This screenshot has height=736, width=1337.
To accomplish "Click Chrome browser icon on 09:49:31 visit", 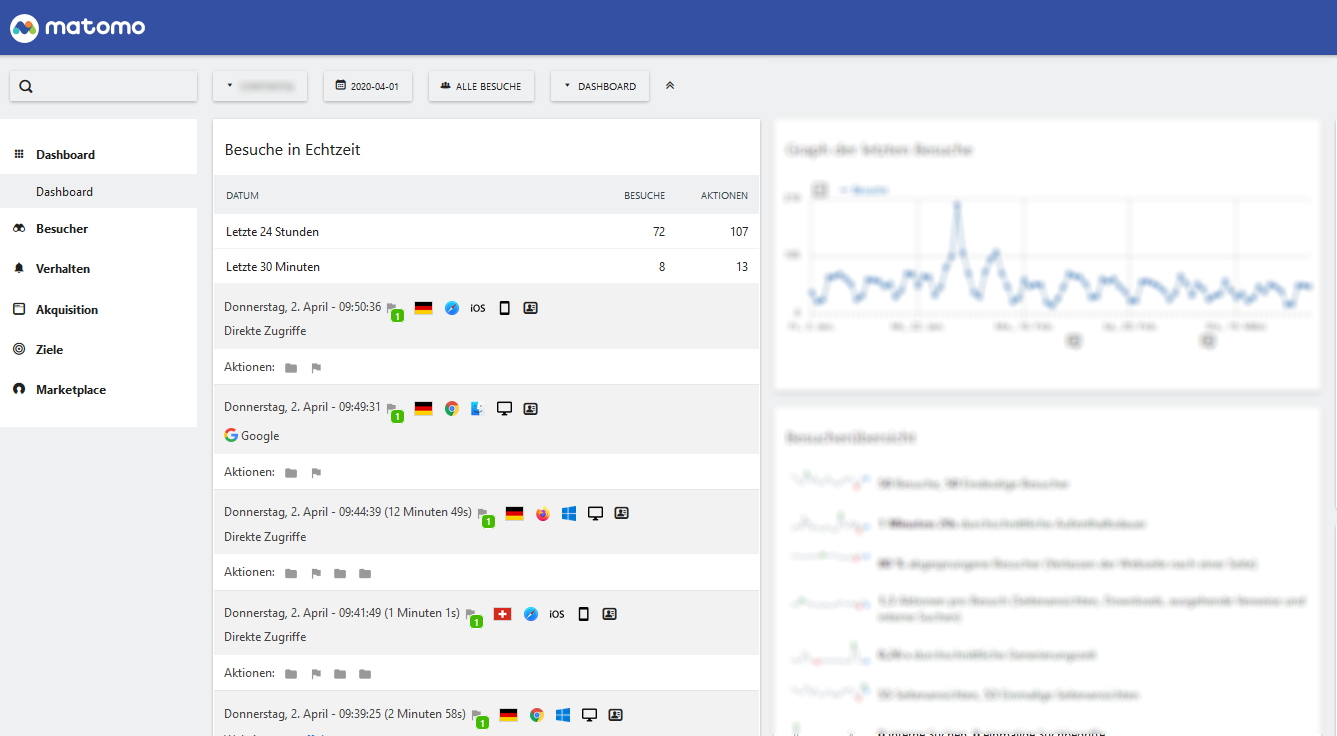I will [452, 409].
